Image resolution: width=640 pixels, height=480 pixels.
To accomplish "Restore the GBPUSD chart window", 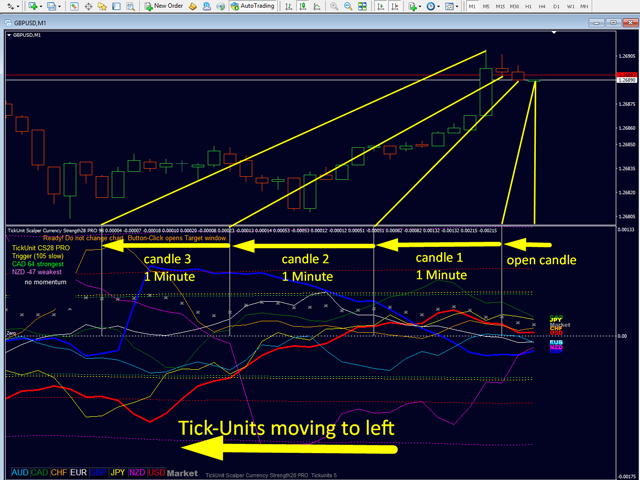I will point(613,23).
